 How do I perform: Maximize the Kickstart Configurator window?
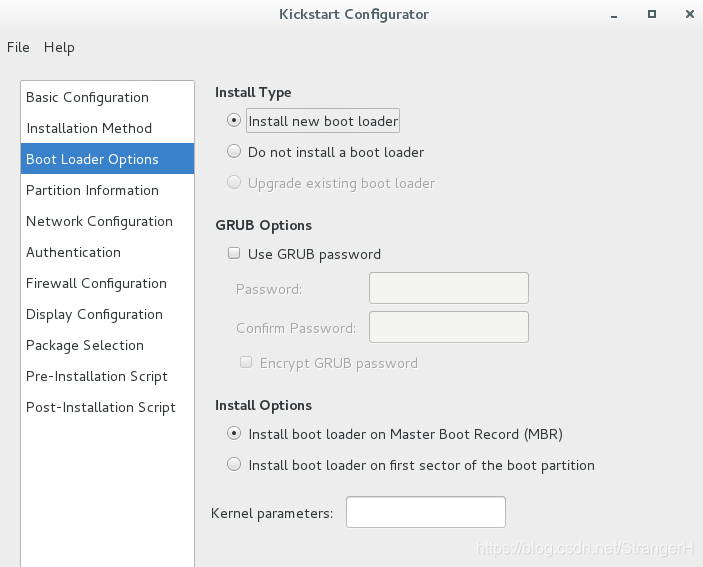pyautogui.click(x=652, y=14)
